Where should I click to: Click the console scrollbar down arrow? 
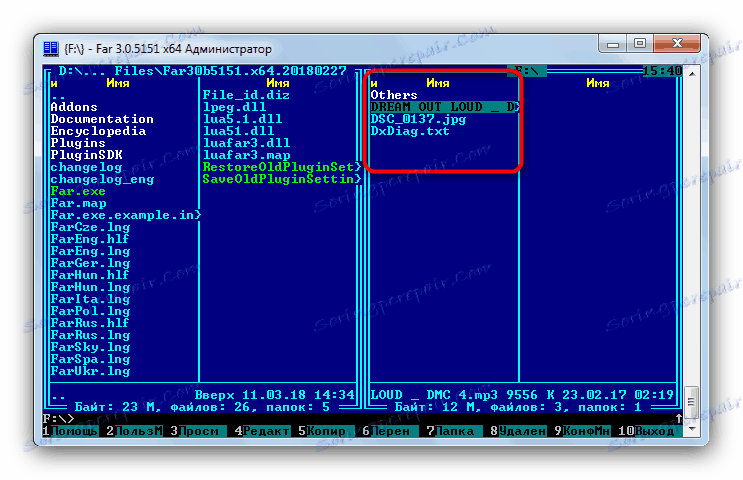[692, 429]
